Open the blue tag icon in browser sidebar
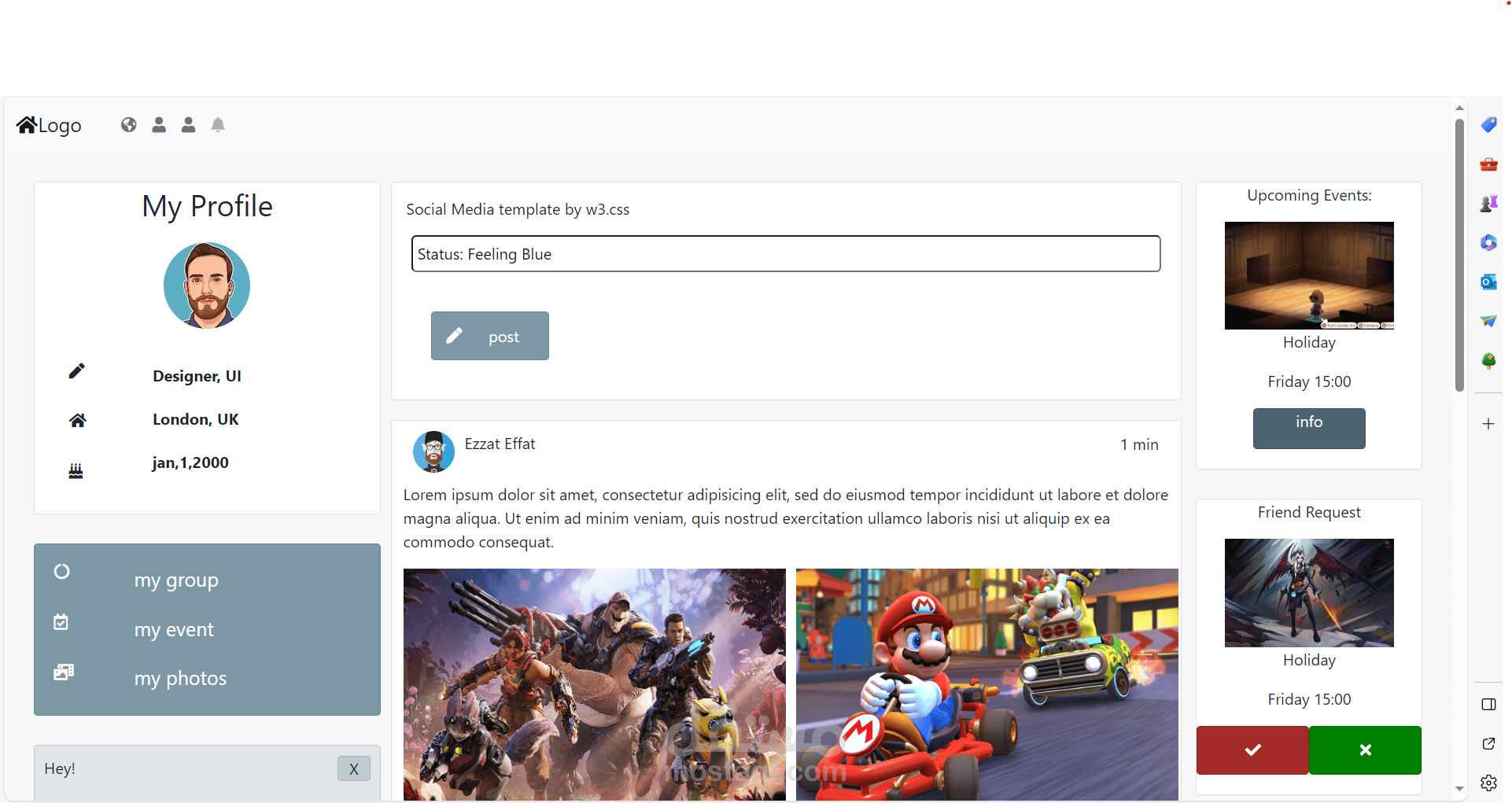 [x=1488, y=125]
